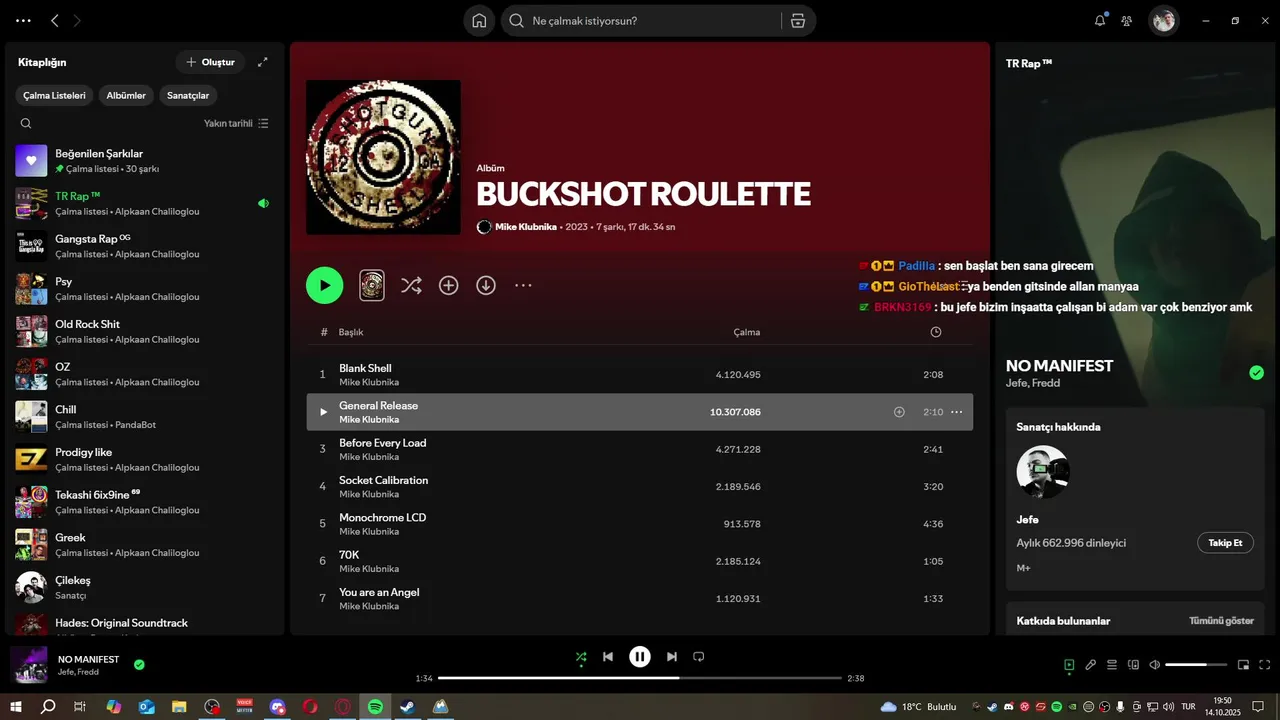Toggle NO MANIFEST saved checkmark in right panel
Screen dimensions: 1280x720
pos(1256,373)
